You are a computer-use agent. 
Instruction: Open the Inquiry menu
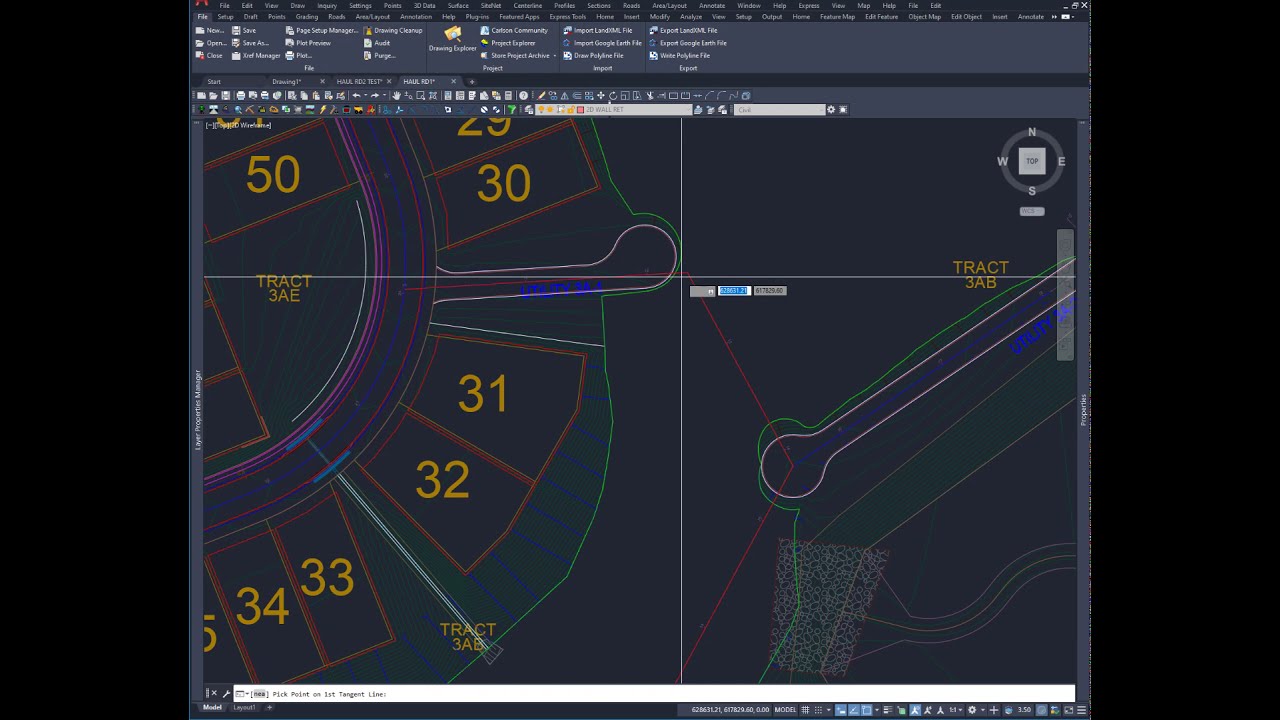[x=327, y=5]
